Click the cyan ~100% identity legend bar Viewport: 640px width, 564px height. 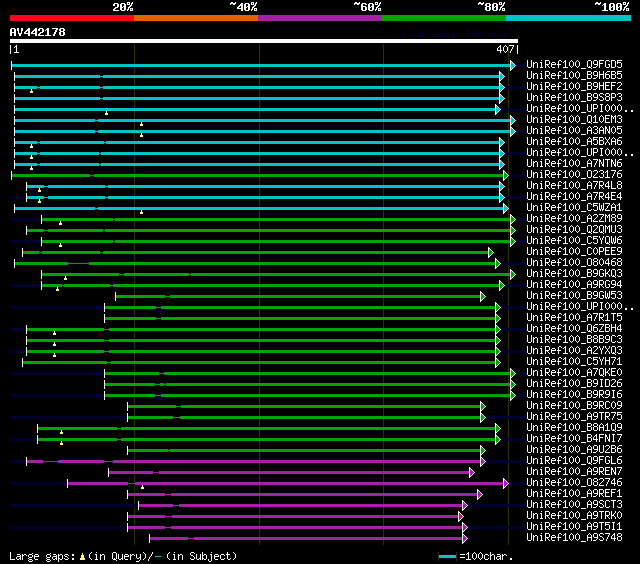point(569,18)
